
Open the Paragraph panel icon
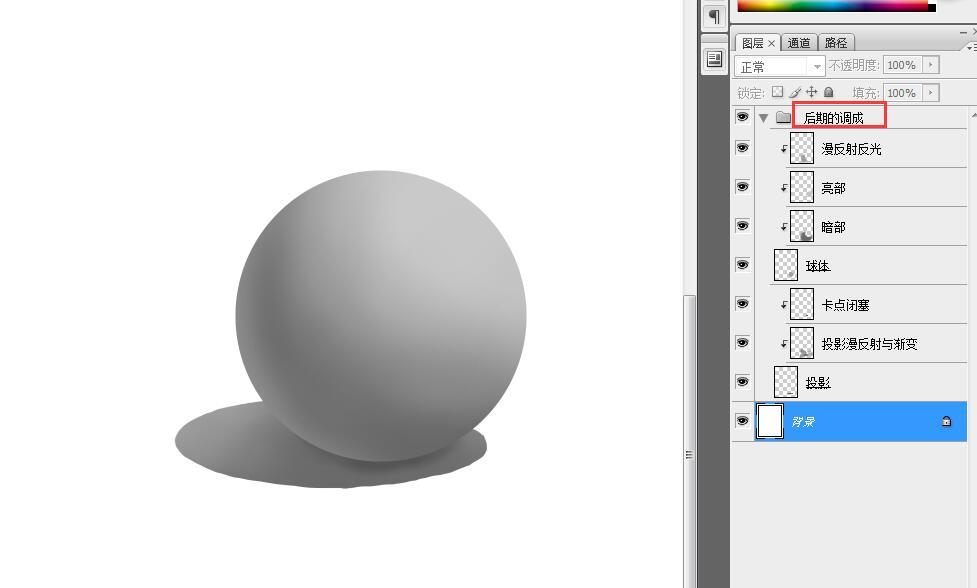714,17
